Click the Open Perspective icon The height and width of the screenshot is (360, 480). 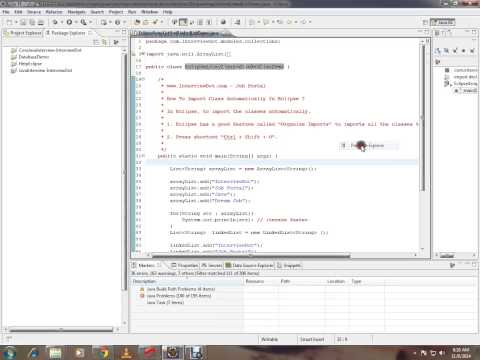pos(425,22)
